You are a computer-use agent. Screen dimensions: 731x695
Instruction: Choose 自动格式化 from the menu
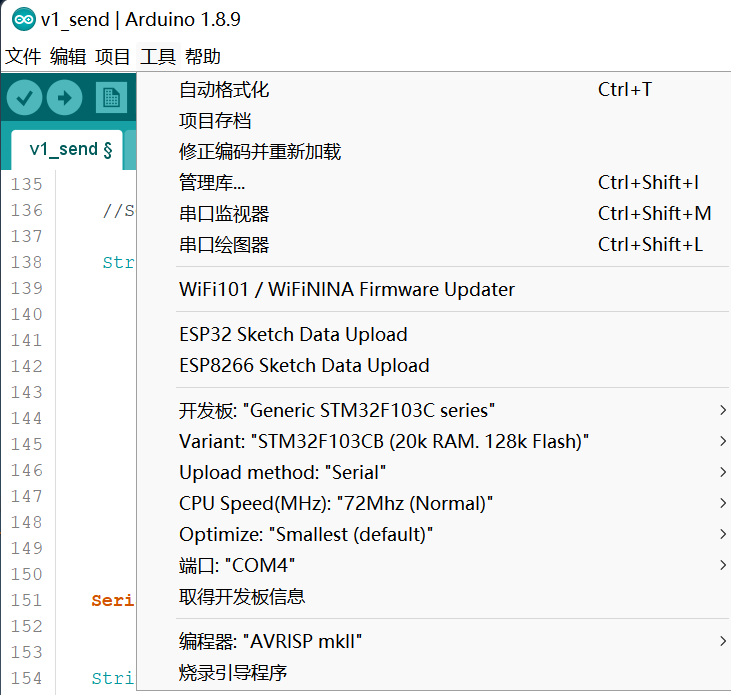[x=433, y=89]
